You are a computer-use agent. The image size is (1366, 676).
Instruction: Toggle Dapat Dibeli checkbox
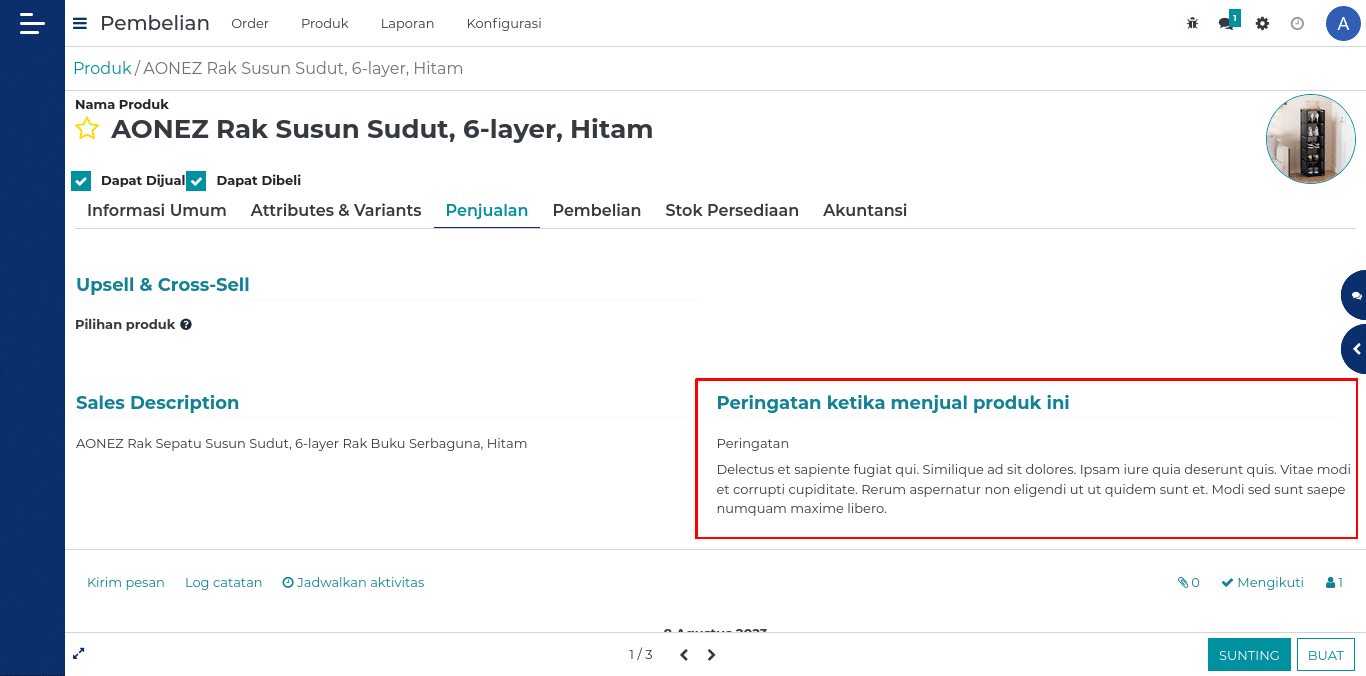tap(196, 181)
